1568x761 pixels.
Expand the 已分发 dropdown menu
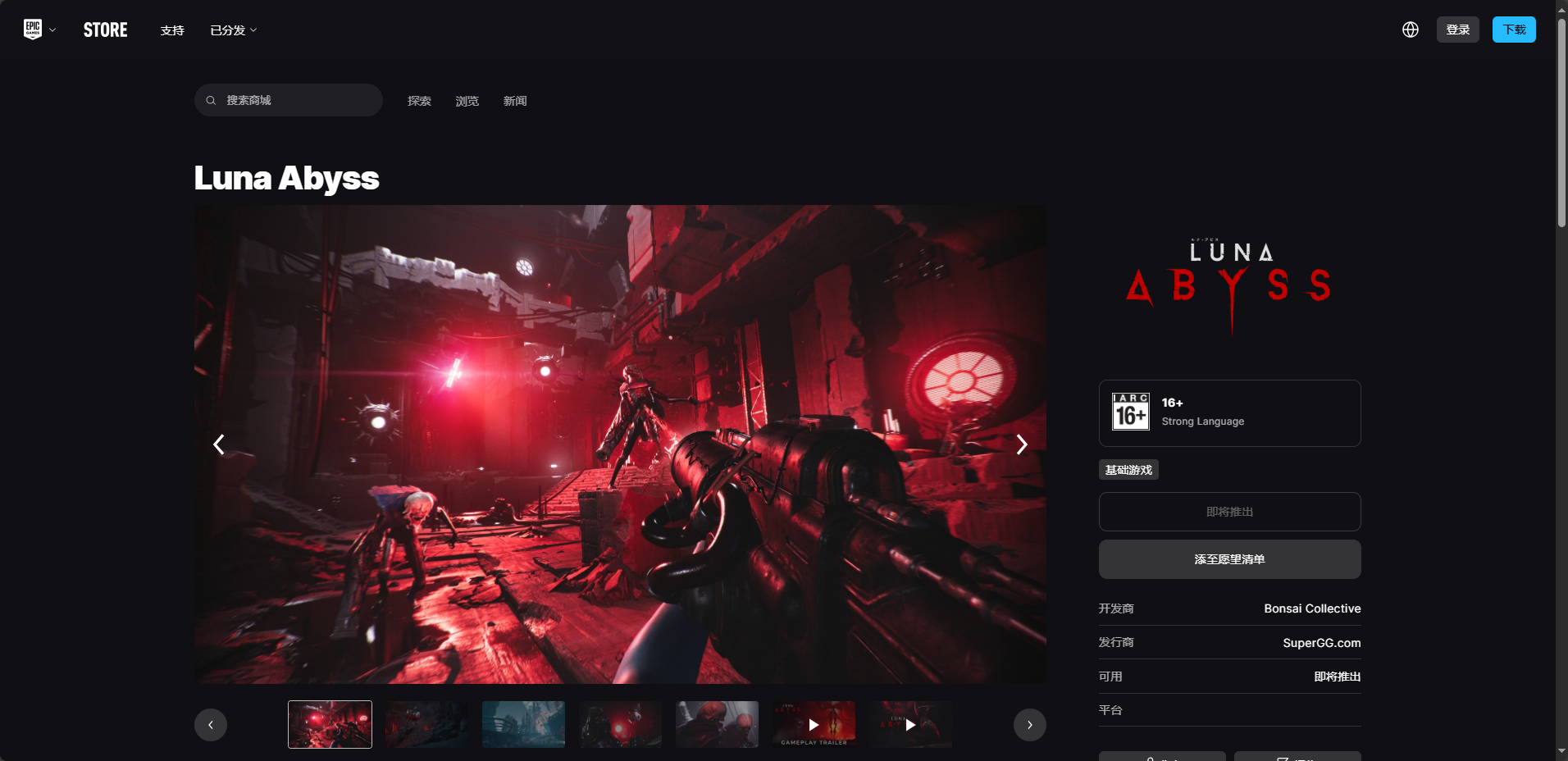coord(234,30)
